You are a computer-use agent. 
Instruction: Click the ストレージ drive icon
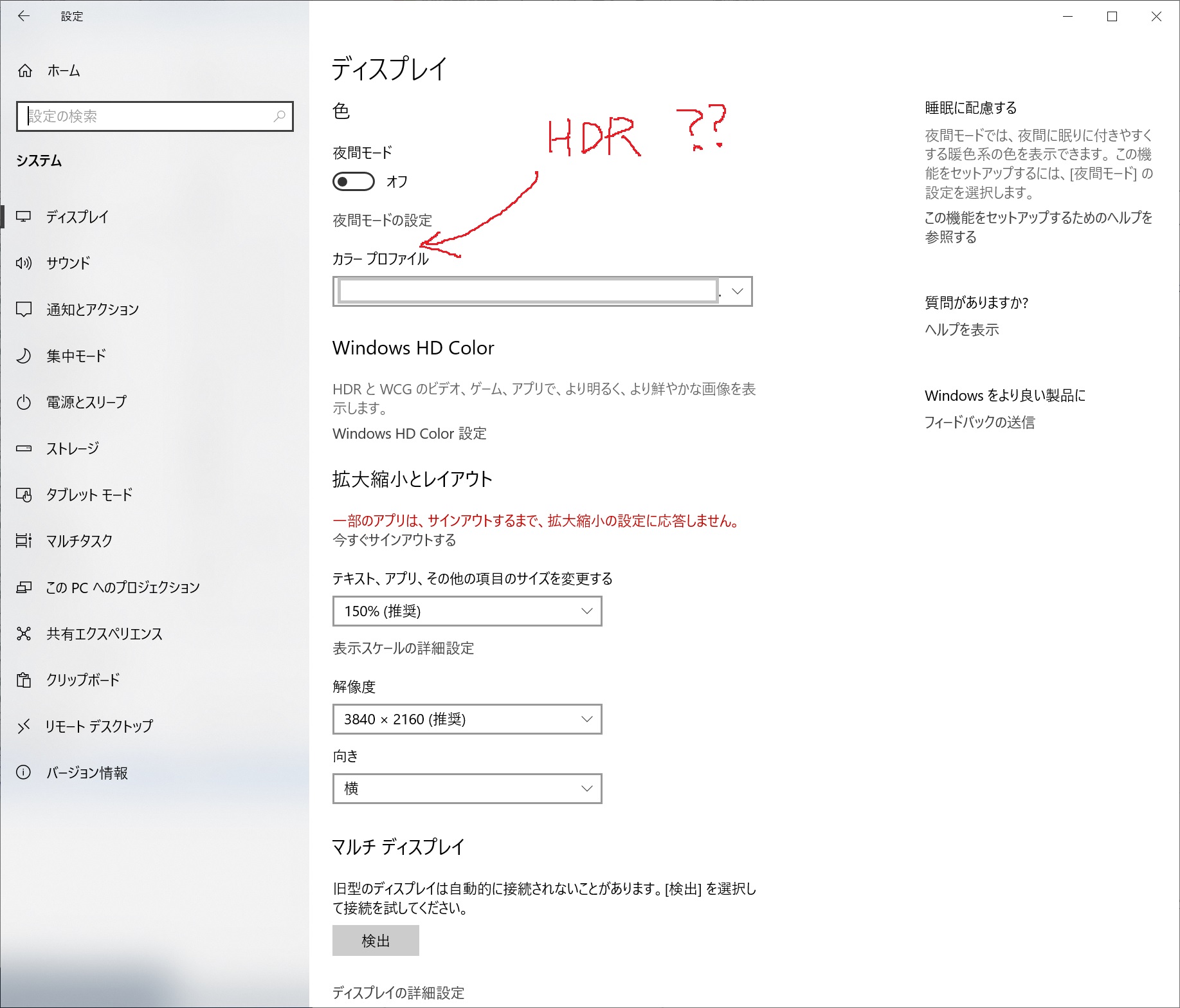(x=24, y=448)
